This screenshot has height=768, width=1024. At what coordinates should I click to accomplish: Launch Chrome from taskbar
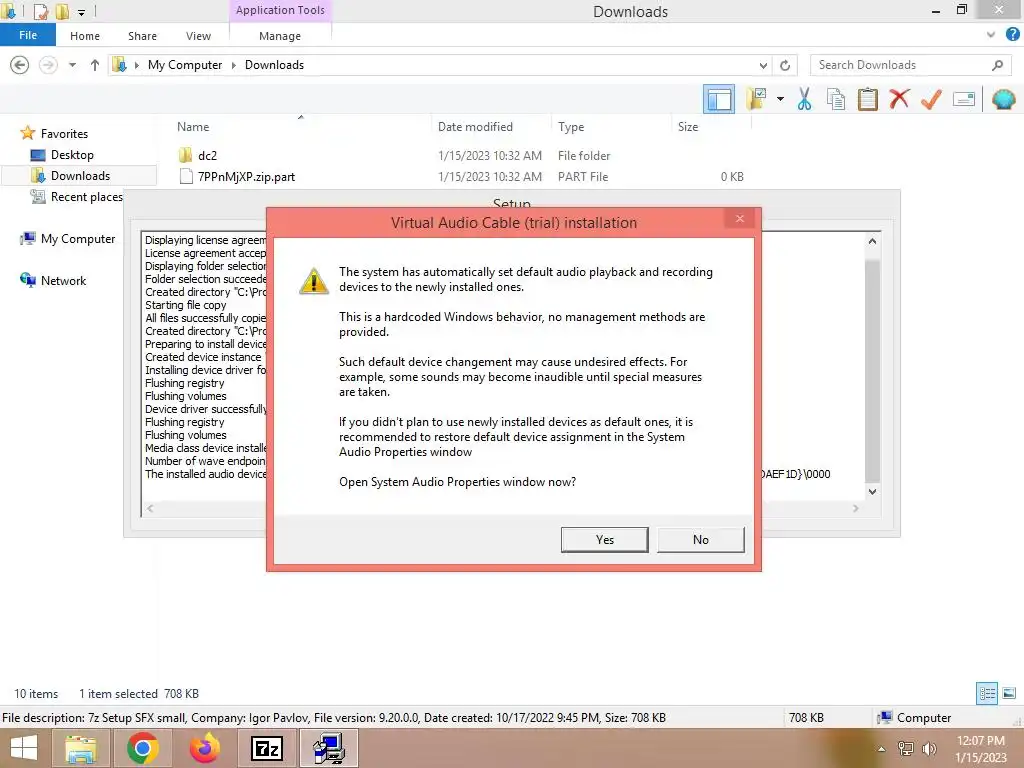142,748
